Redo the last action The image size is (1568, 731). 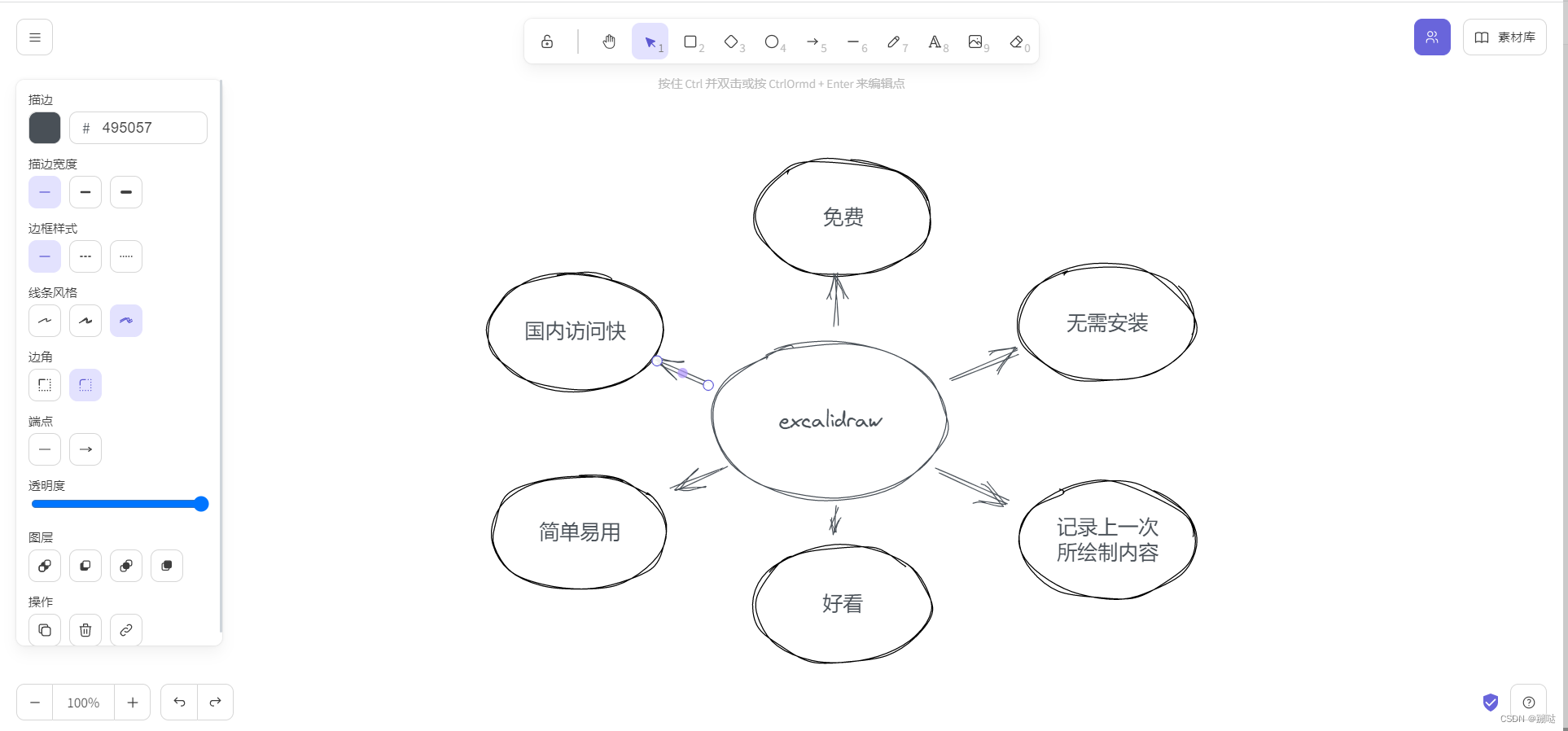tap(216, 703)
